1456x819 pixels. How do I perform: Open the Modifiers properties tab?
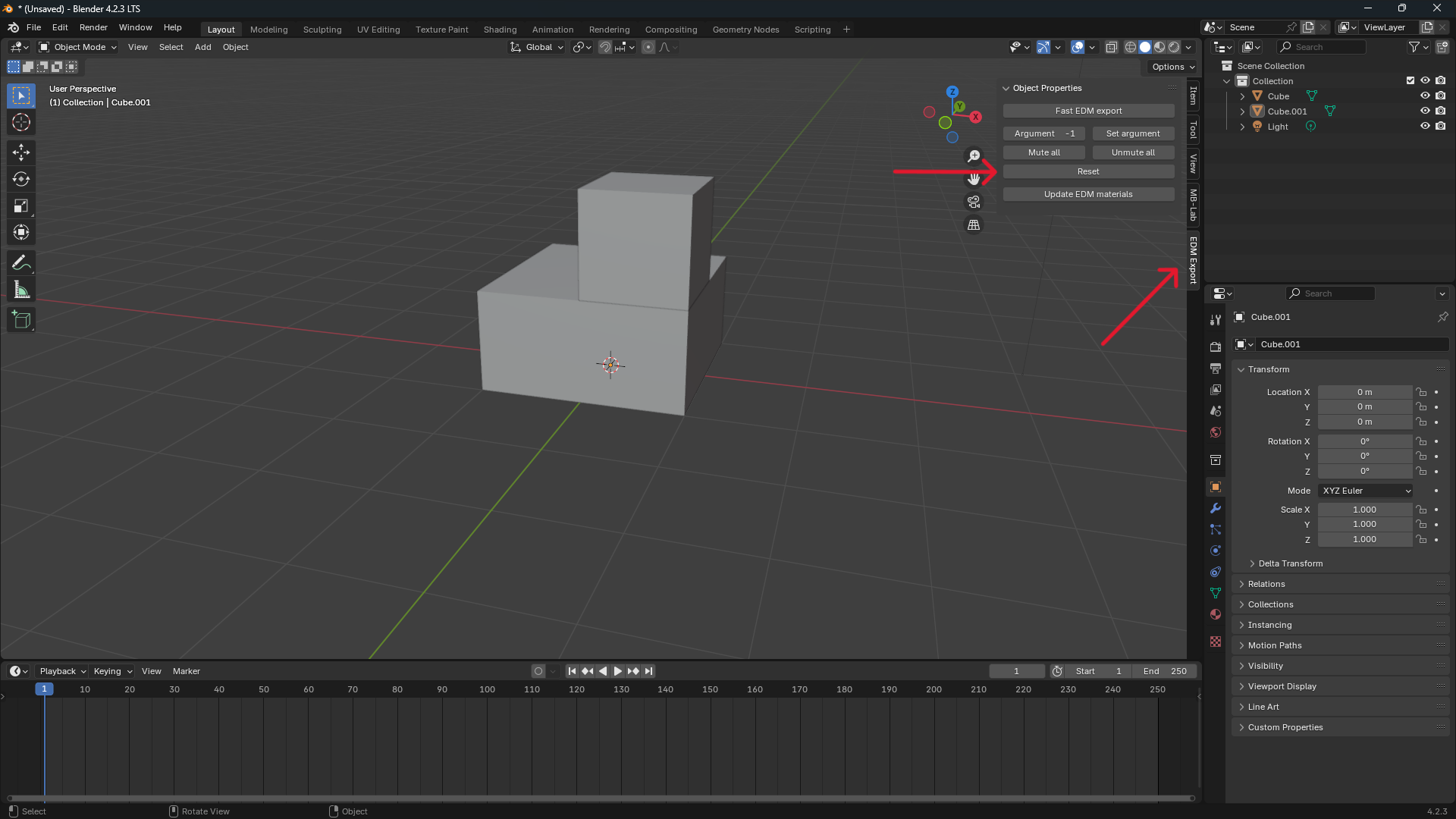pyautogui.click(x=1216, y=508)
